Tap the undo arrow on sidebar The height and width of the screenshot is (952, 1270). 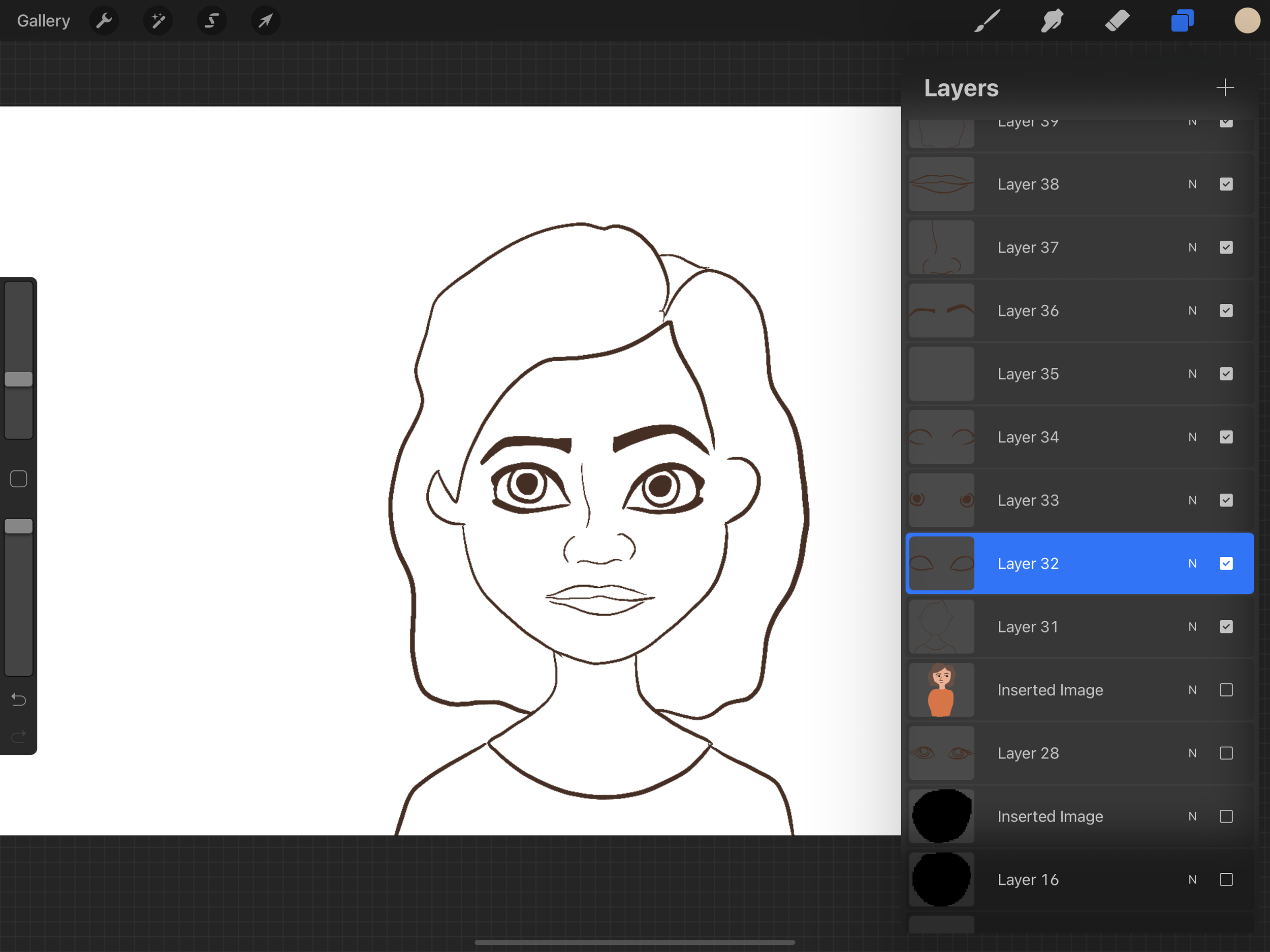point(19,700)
